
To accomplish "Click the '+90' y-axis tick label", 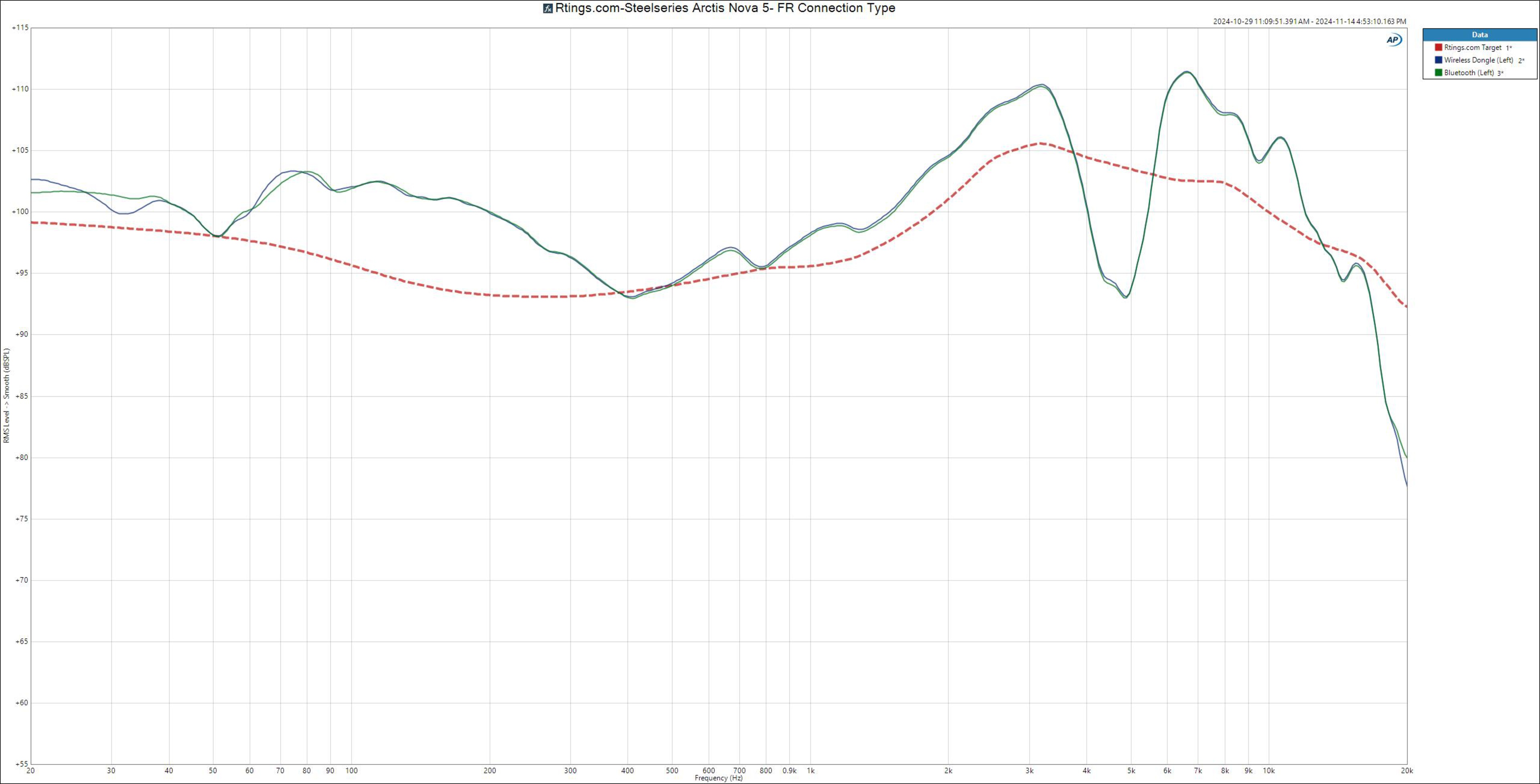I will click(x=22, y=334).
